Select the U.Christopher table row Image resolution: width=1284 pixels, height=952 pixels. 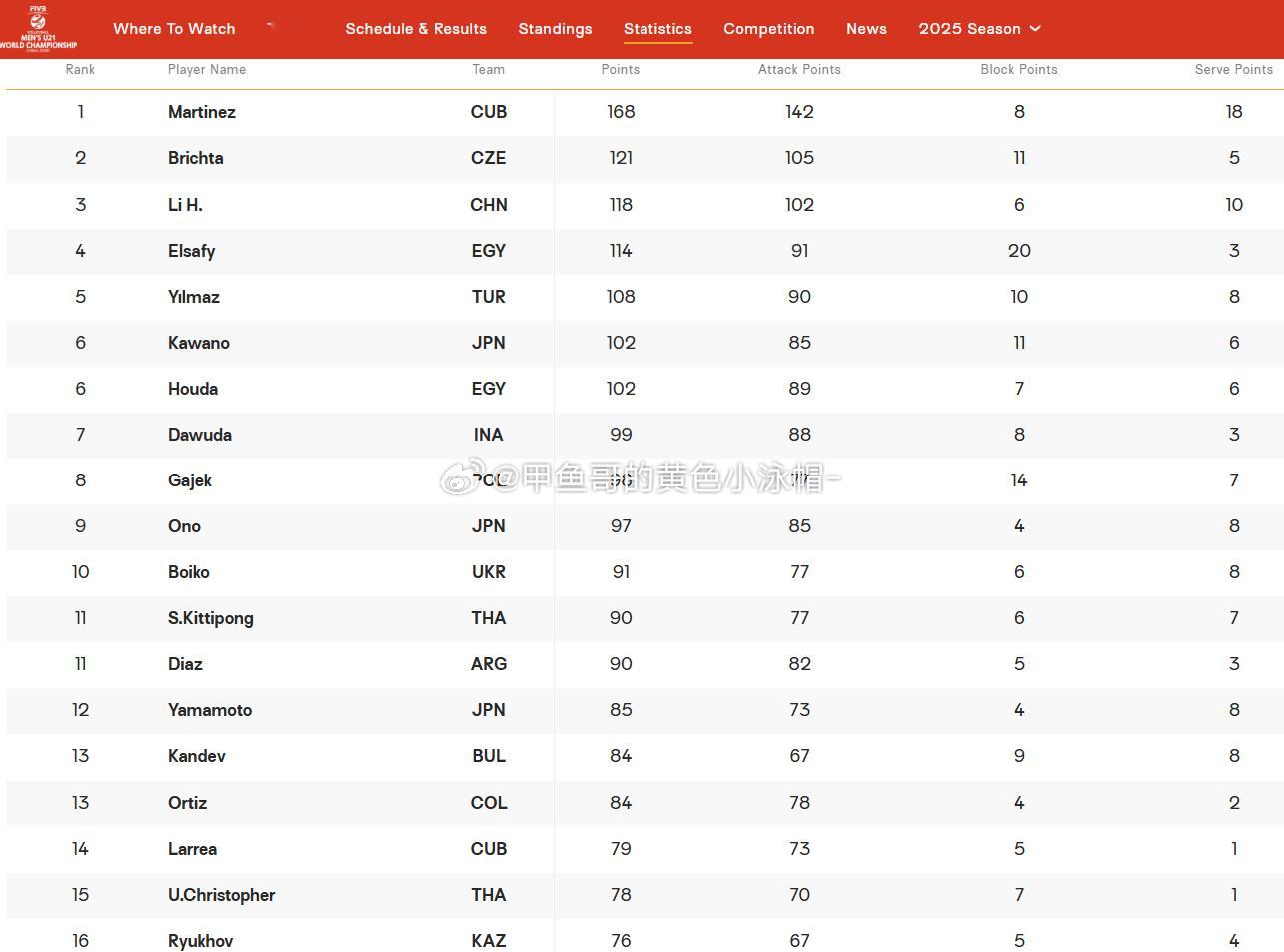pyautogui.click(x=644, y=895)
